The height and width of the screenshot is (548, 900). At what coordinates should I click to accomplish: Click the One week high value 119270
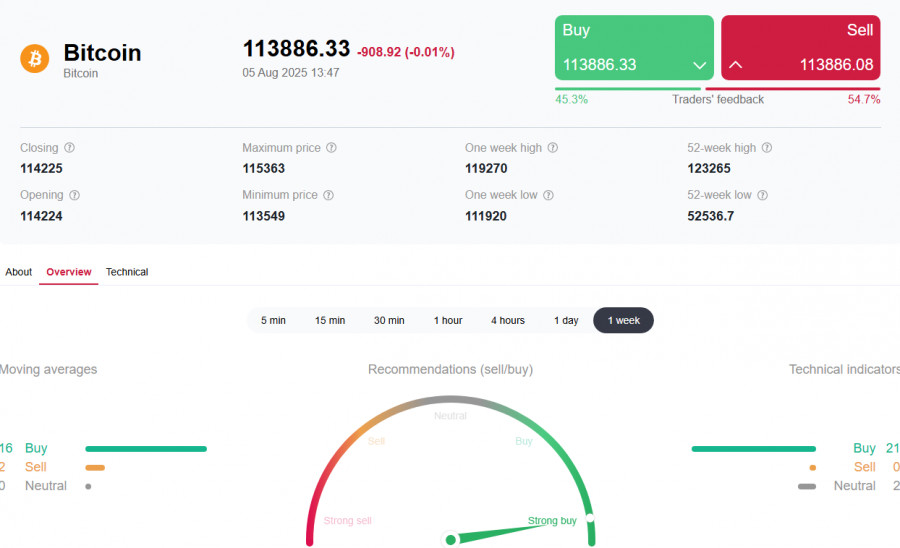coord(486,169)
